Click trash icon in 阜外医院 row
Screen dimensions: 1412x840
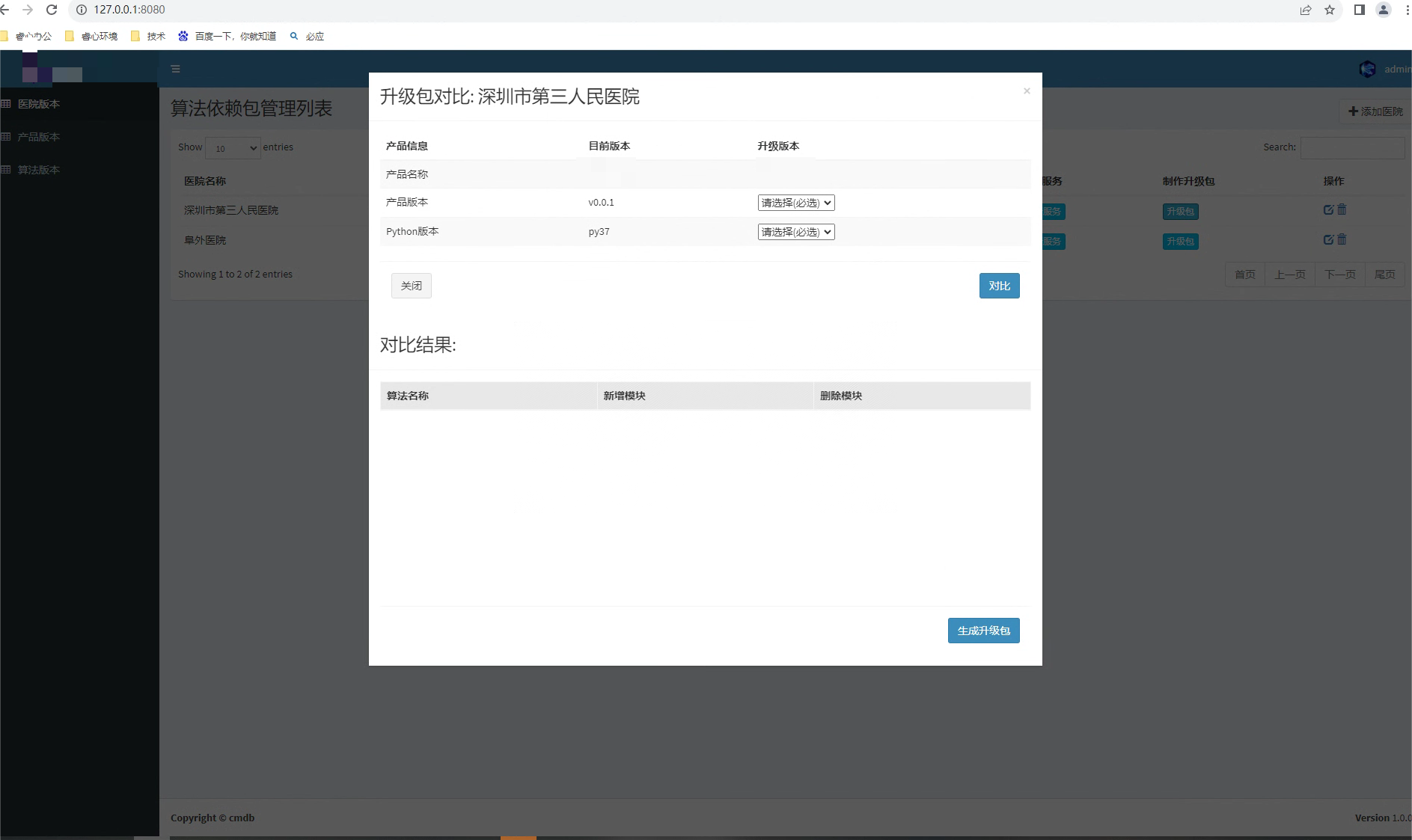click(1342, 239)
